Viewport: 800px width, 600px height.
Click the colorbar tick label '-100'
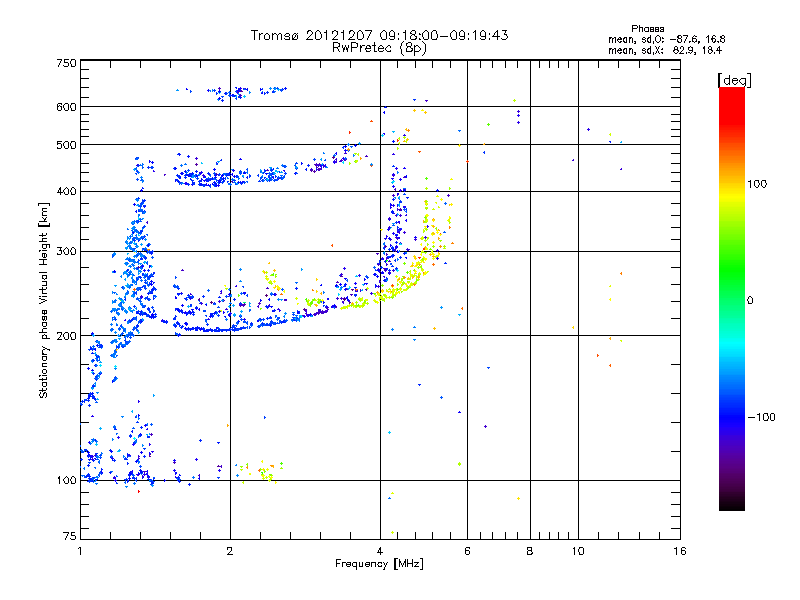point(761,417)
